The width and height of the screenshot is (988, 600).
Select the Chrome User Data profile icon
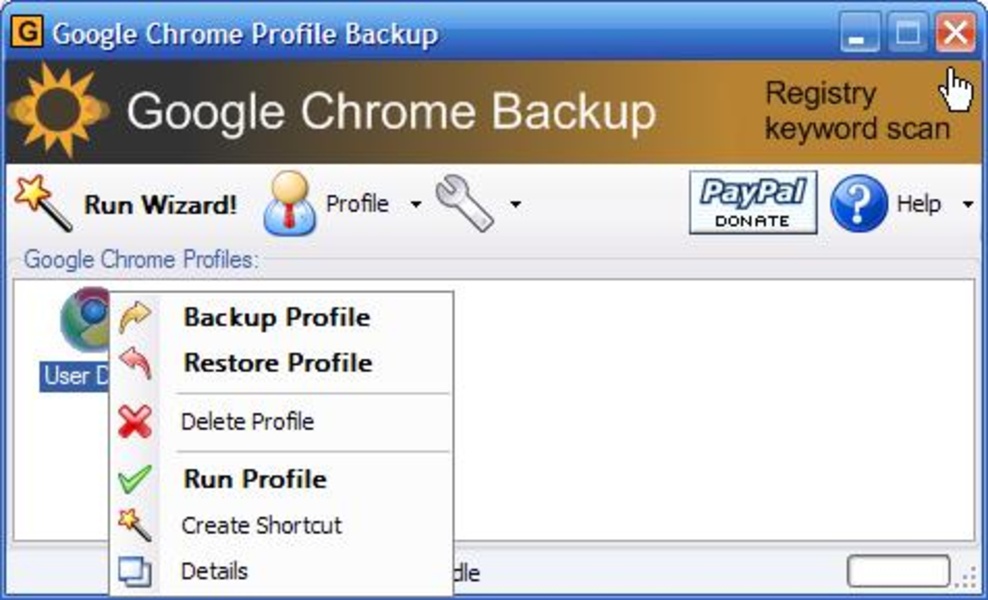(85, 320)
